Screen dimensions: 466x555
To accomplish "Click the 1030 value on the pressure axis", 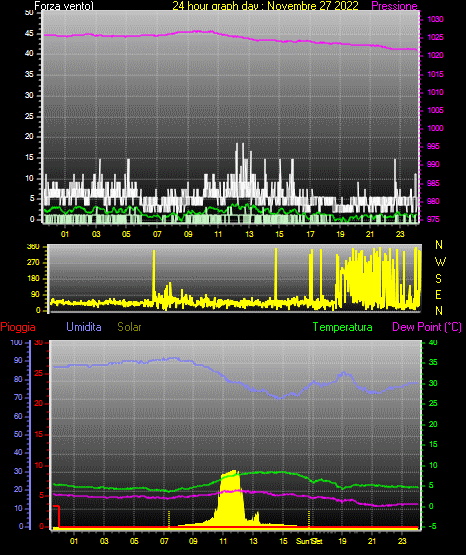I will (435, 19).
